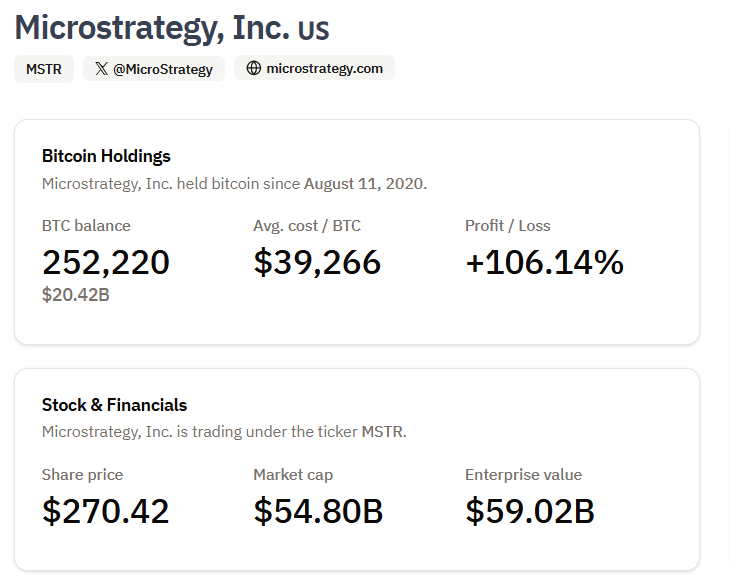Viewport: 730px width, 584px height.
Task: Click the X logo icon beside @MicroStrategy
Action: (102, 69)
